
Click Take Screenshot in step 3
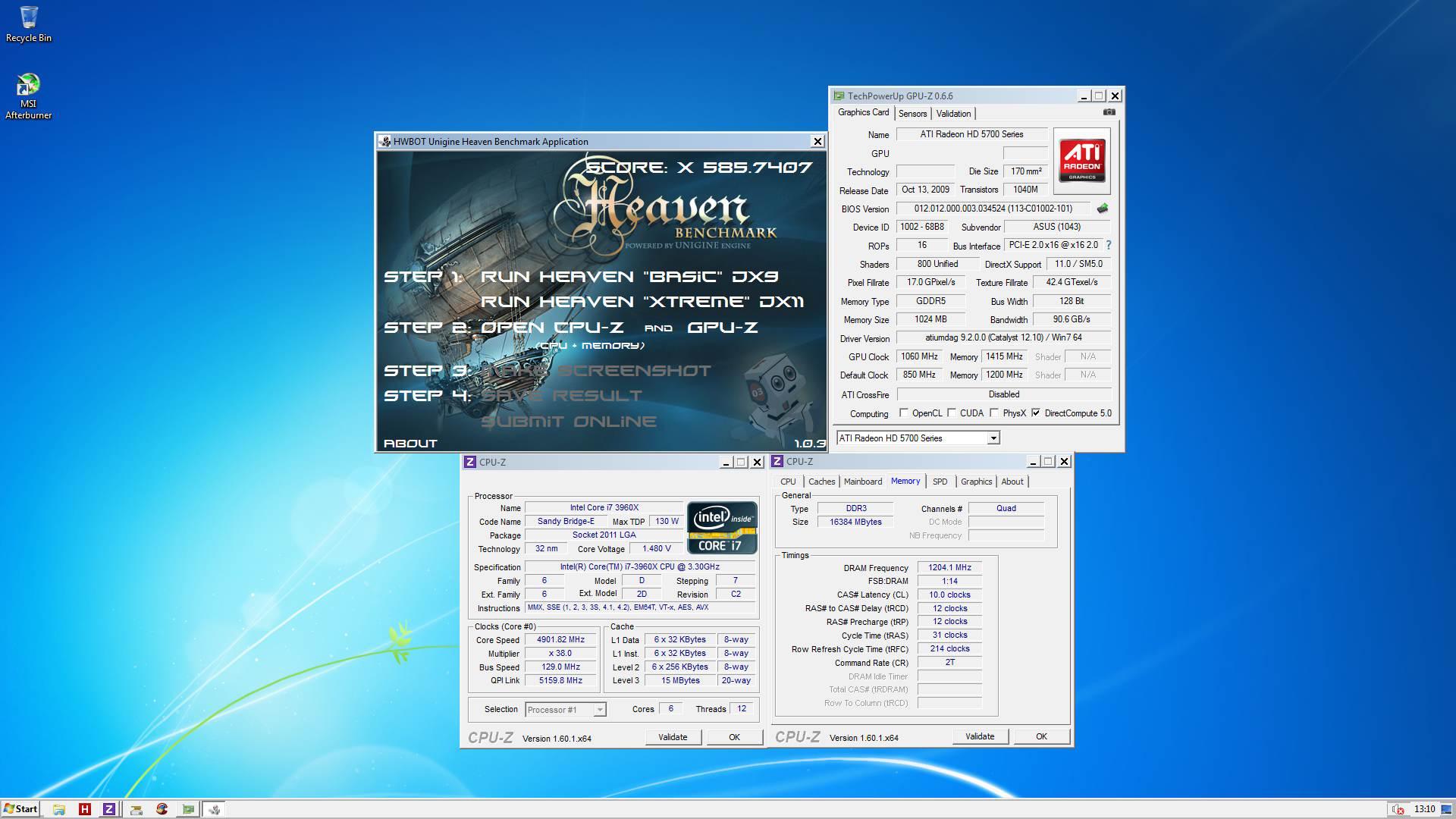click(596, 371)
